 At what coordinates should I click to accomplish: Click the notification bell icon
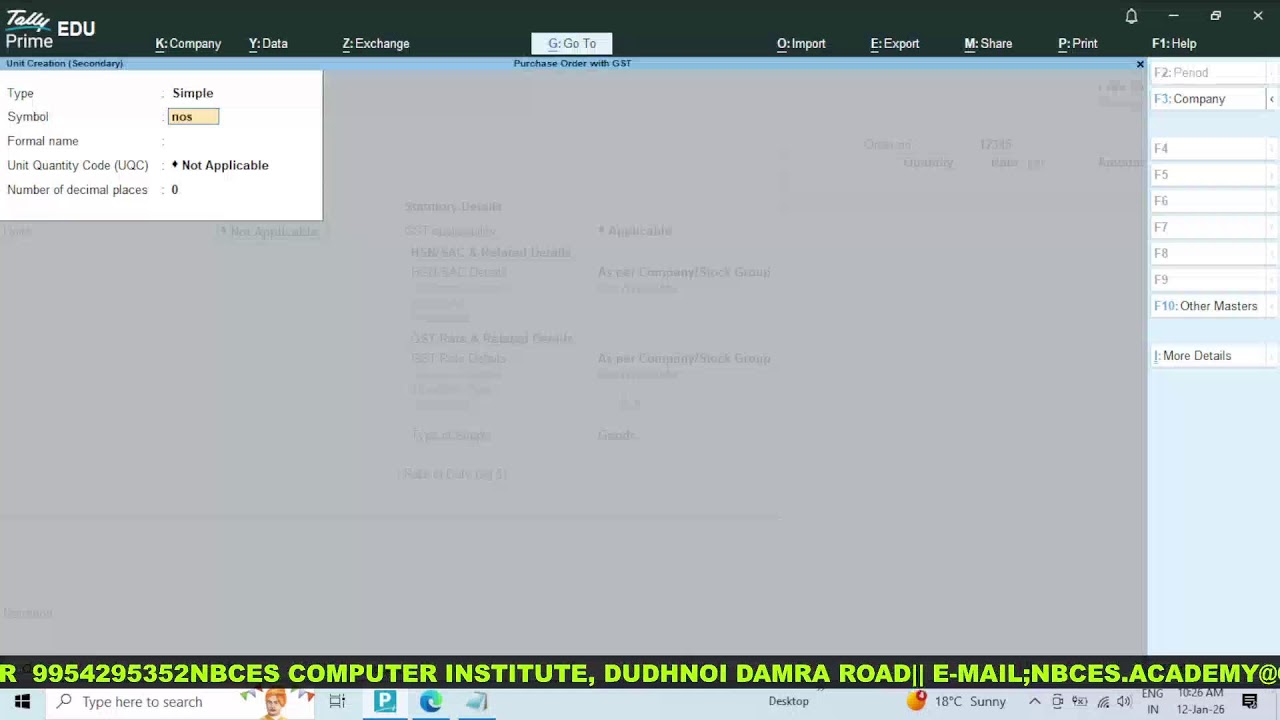[1131, 16]
